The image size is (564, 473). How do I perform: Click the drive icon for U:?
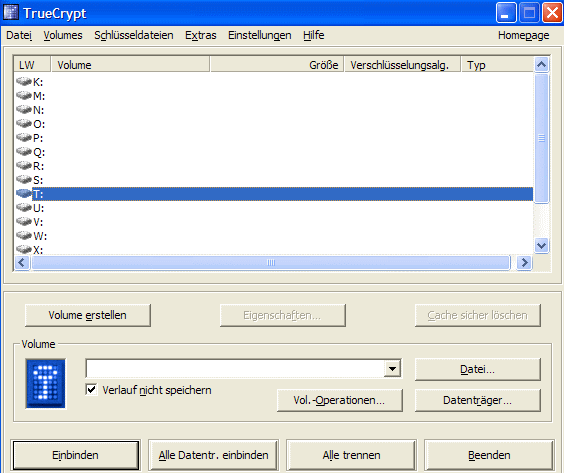coord(24,208)
